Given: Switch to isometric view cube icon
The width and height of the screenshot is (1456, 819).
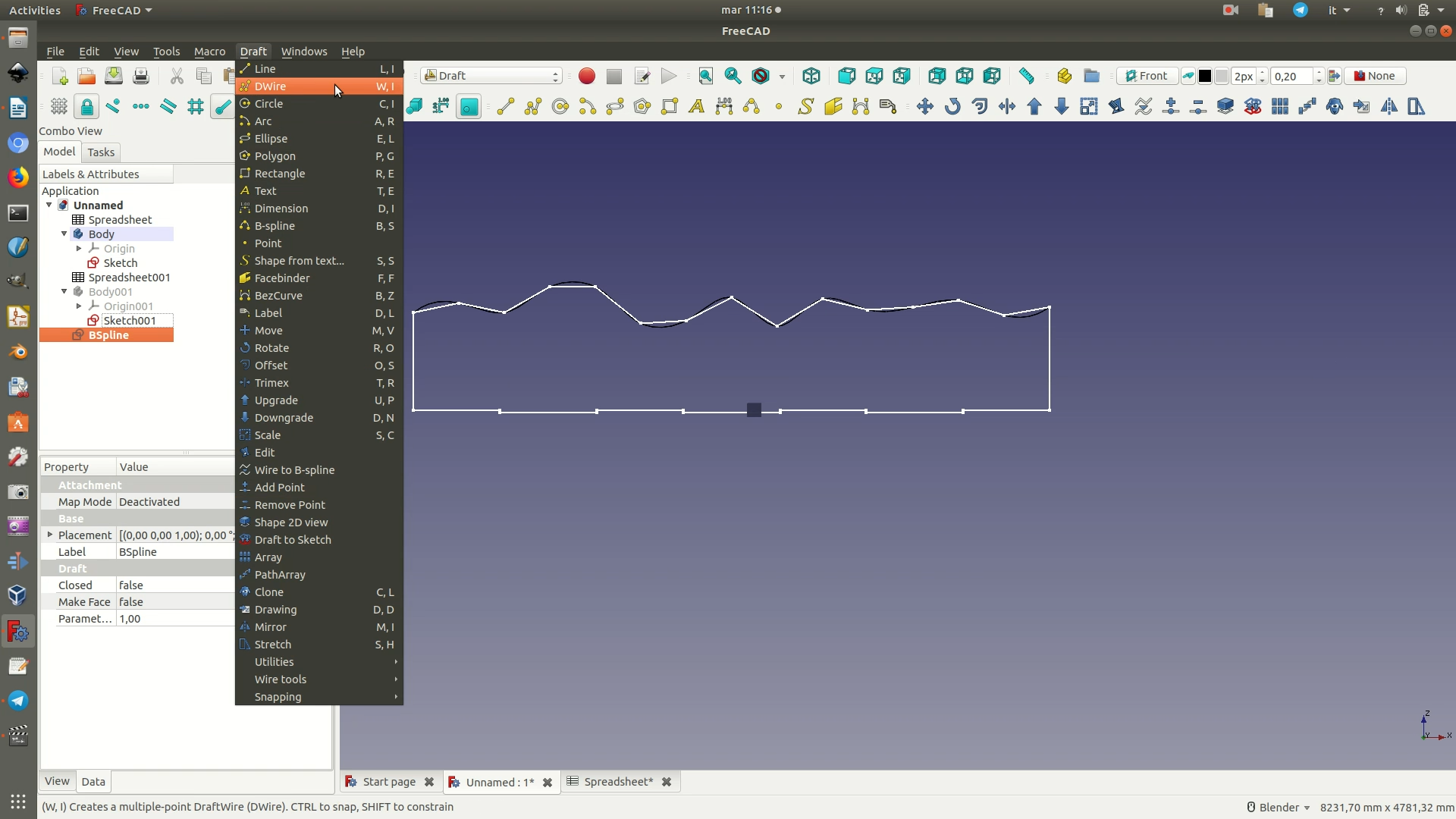Looking at the screenshot, I should pyautogui.click(x=811, y=76).
